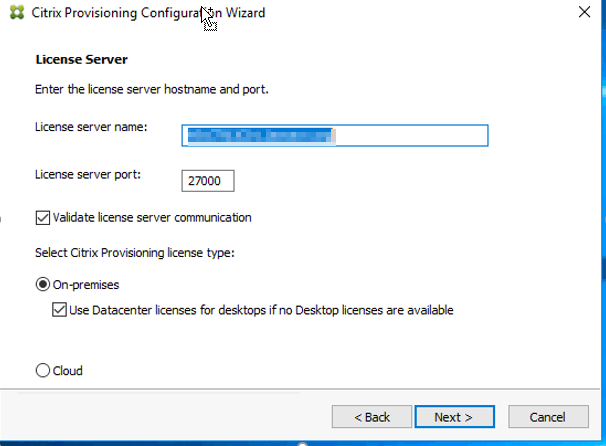The image size is (606, 446).
Task: Click the 'License server port:' label
Action: point(88,174)
